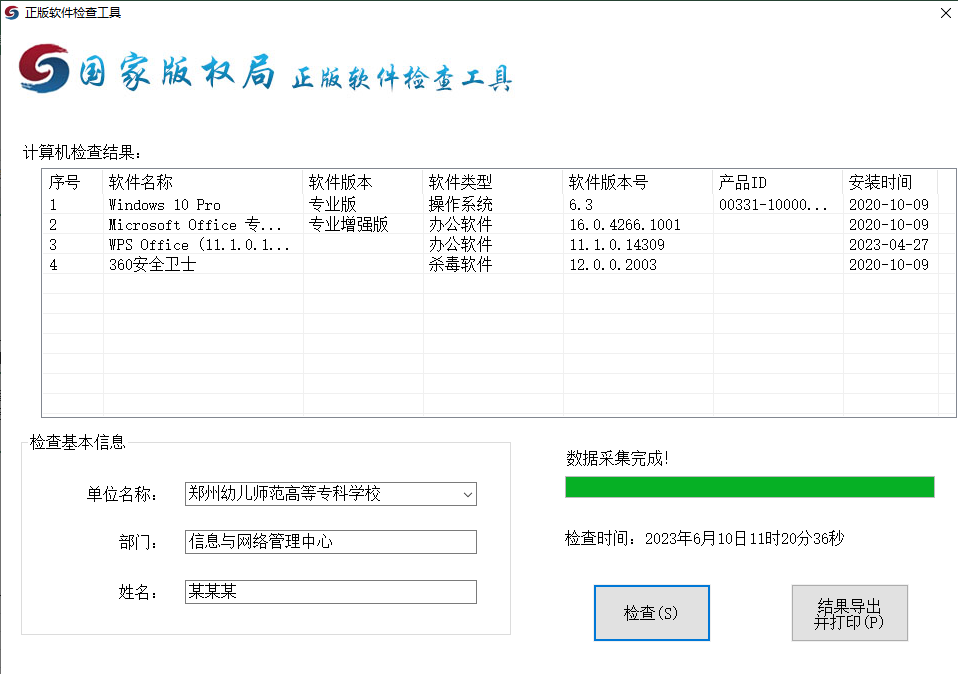
Task: Click the 产品ID column header
Action: coord(778,182)
